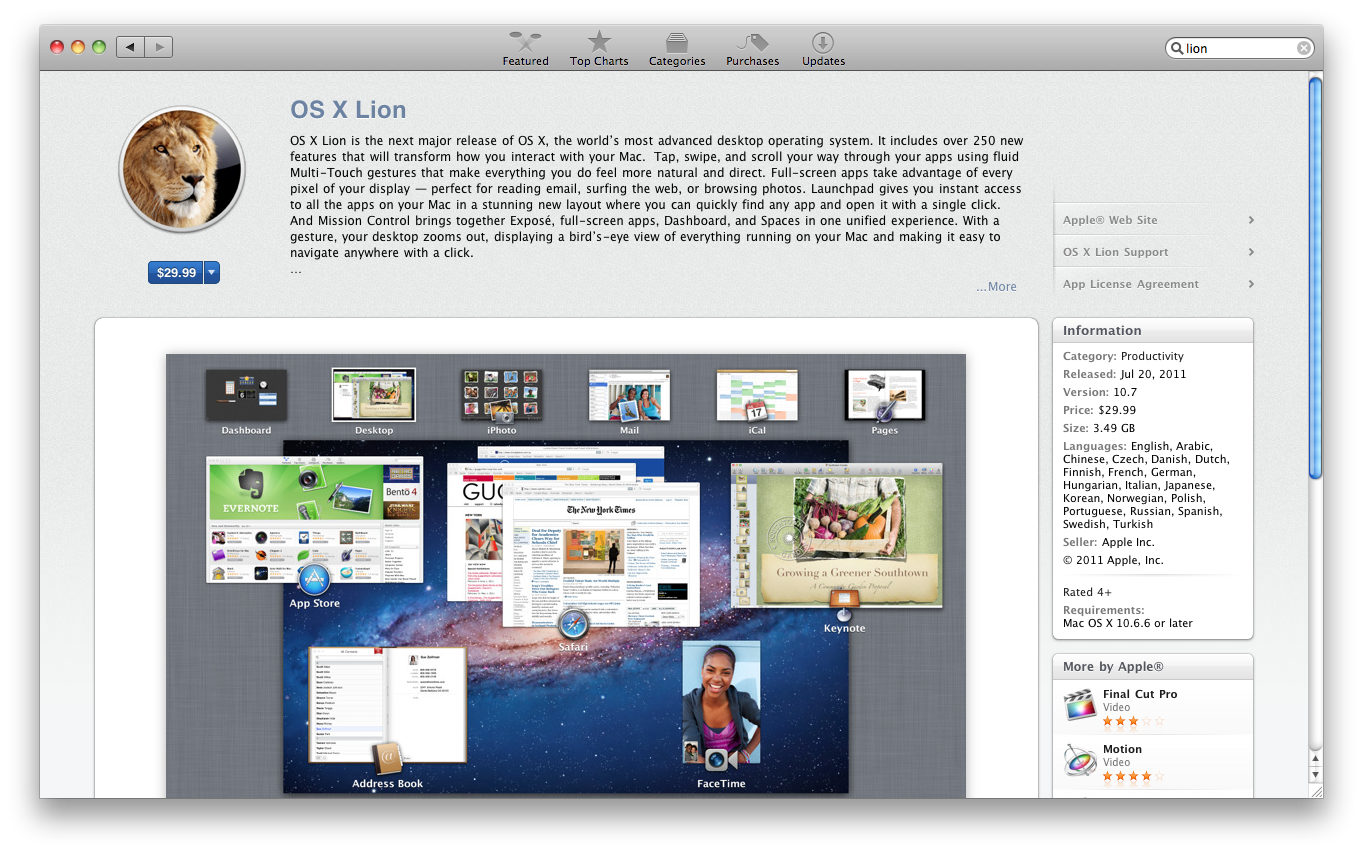Minimize the App Store window

78,47
